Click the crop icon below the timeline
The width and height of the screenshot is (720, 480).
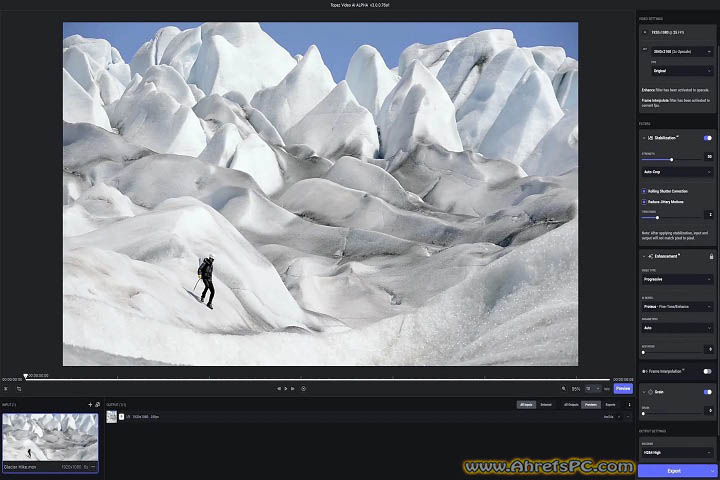[x=19, y=389]
